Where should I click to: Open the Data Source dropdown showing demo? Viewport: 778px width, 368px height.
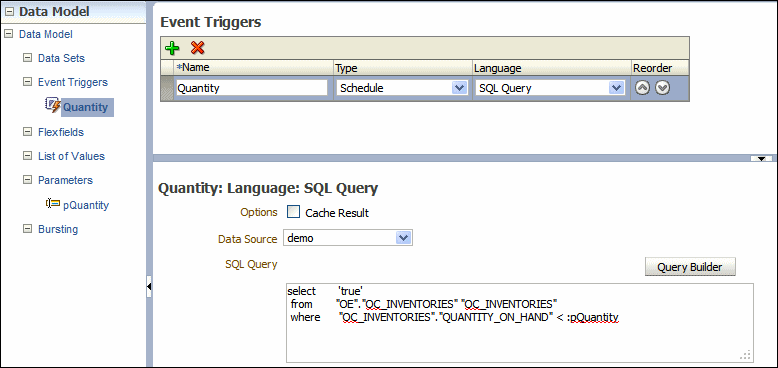point(403,238)
